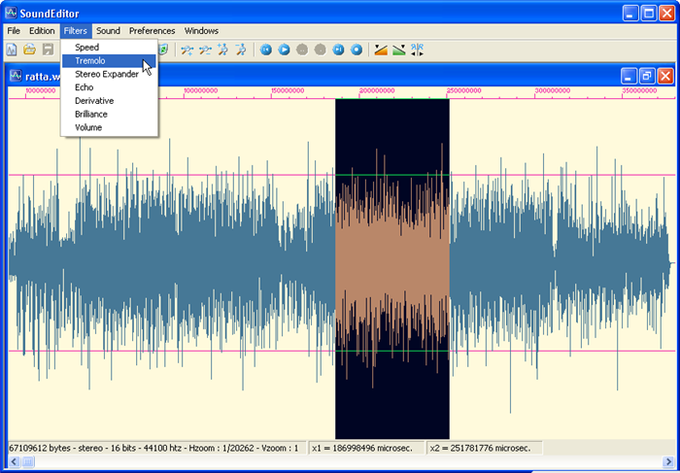Click the mirror/reverse selection icon
Screen dimensions: 680x473
click(417, 50)
